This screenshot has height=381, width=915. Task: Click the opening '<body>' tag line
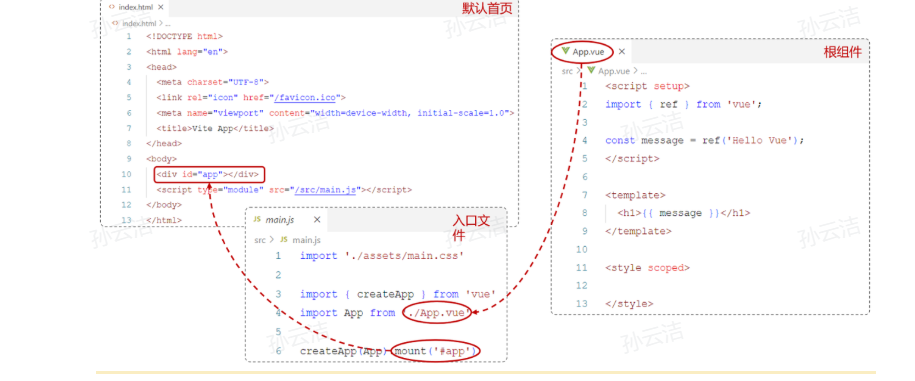tap(162, 159)
